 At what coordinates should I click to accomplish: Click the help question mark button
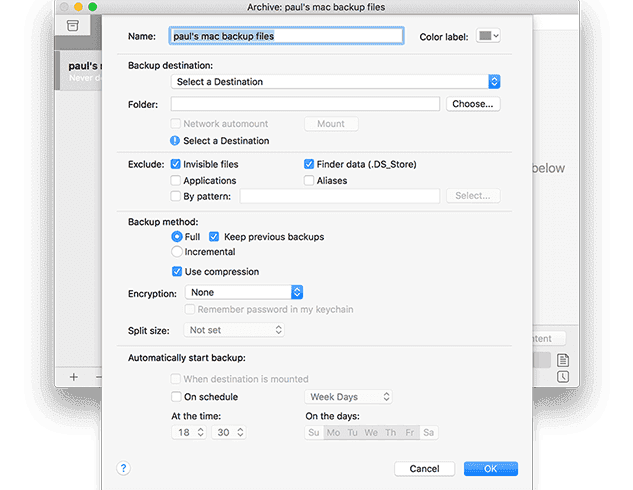(x=124, y=467)
